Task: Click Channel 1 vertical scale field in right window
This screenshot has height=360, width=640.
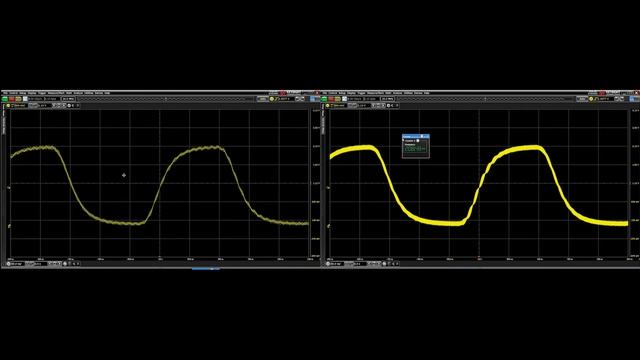Action: tap(340, 105)
